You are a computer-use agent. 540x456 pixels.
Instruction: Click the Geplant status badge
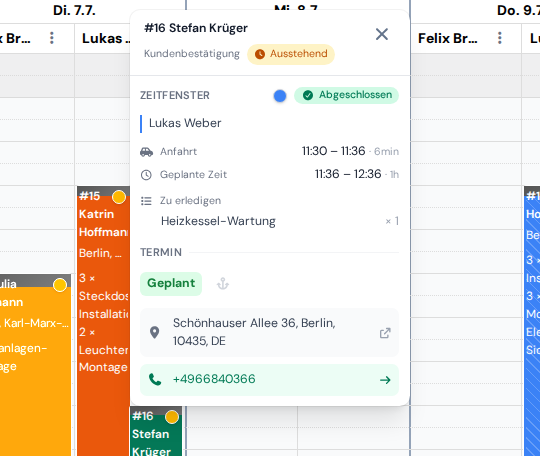click(171, 284)
